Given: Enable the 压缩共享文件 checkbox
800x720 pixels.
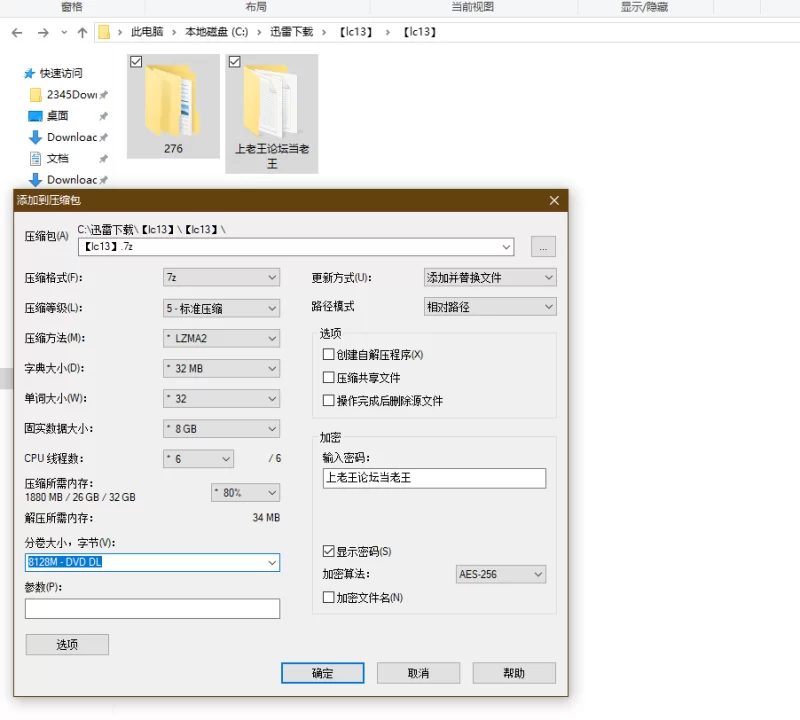Looking at the screenshot, I should tap(329, 378).
